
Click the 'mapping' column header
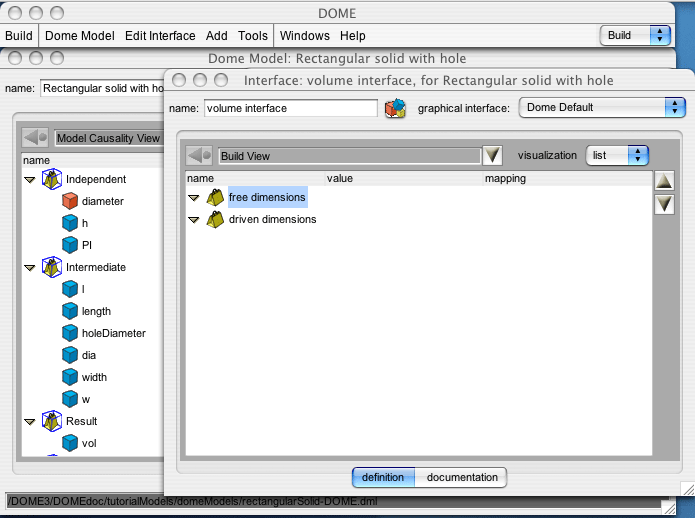click(567, 179)
